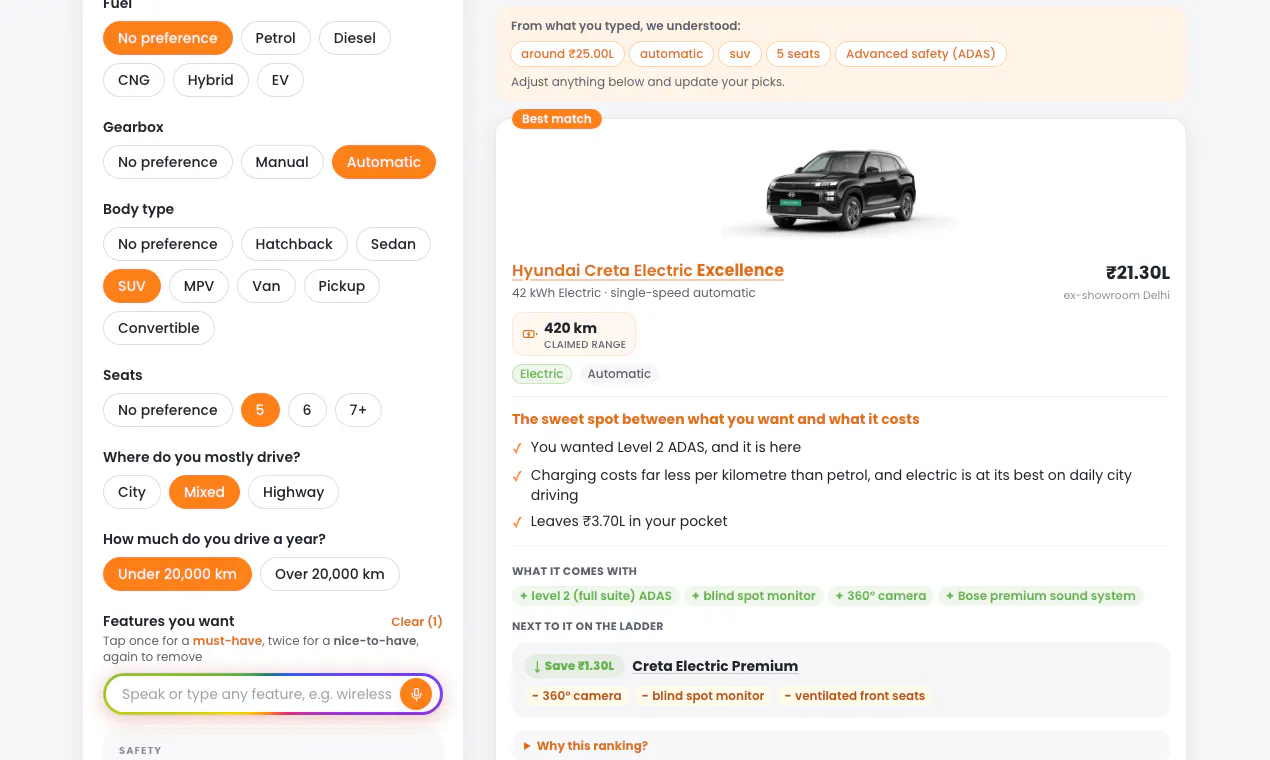Select Convertible body type

159,328
